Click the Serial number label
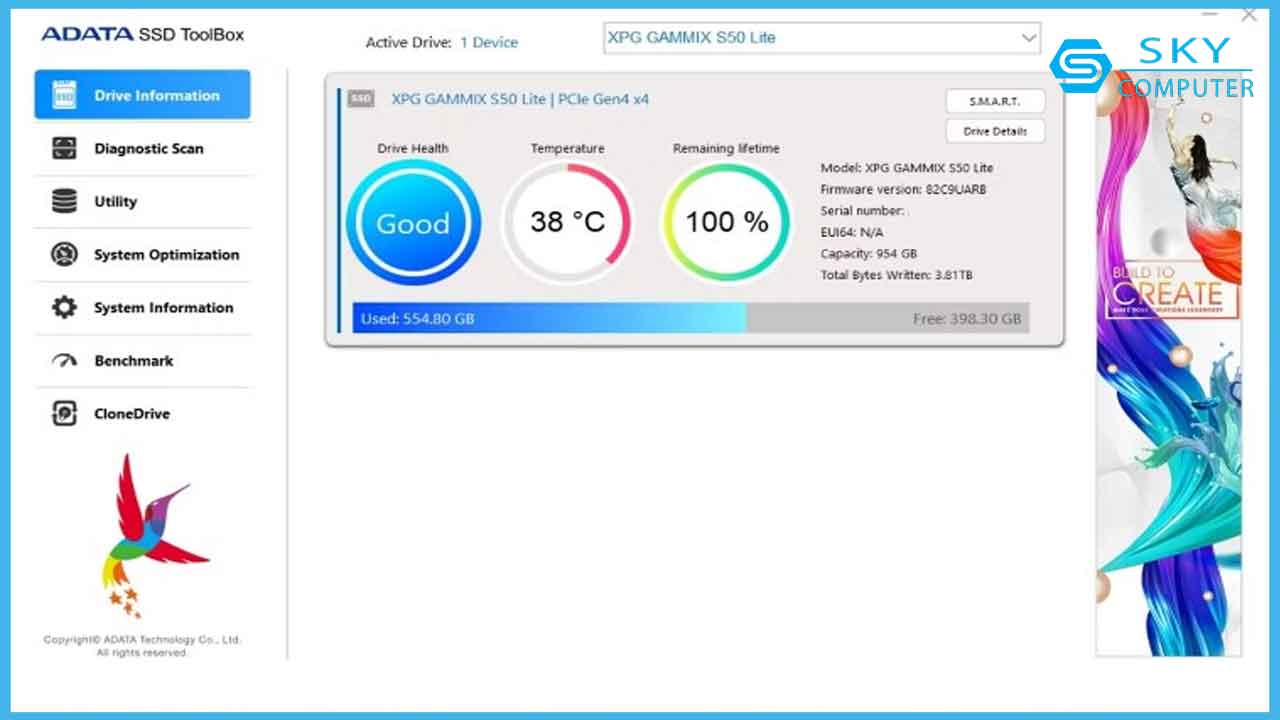The width and height of the screenshot is (1280, 720). (862, 211)
